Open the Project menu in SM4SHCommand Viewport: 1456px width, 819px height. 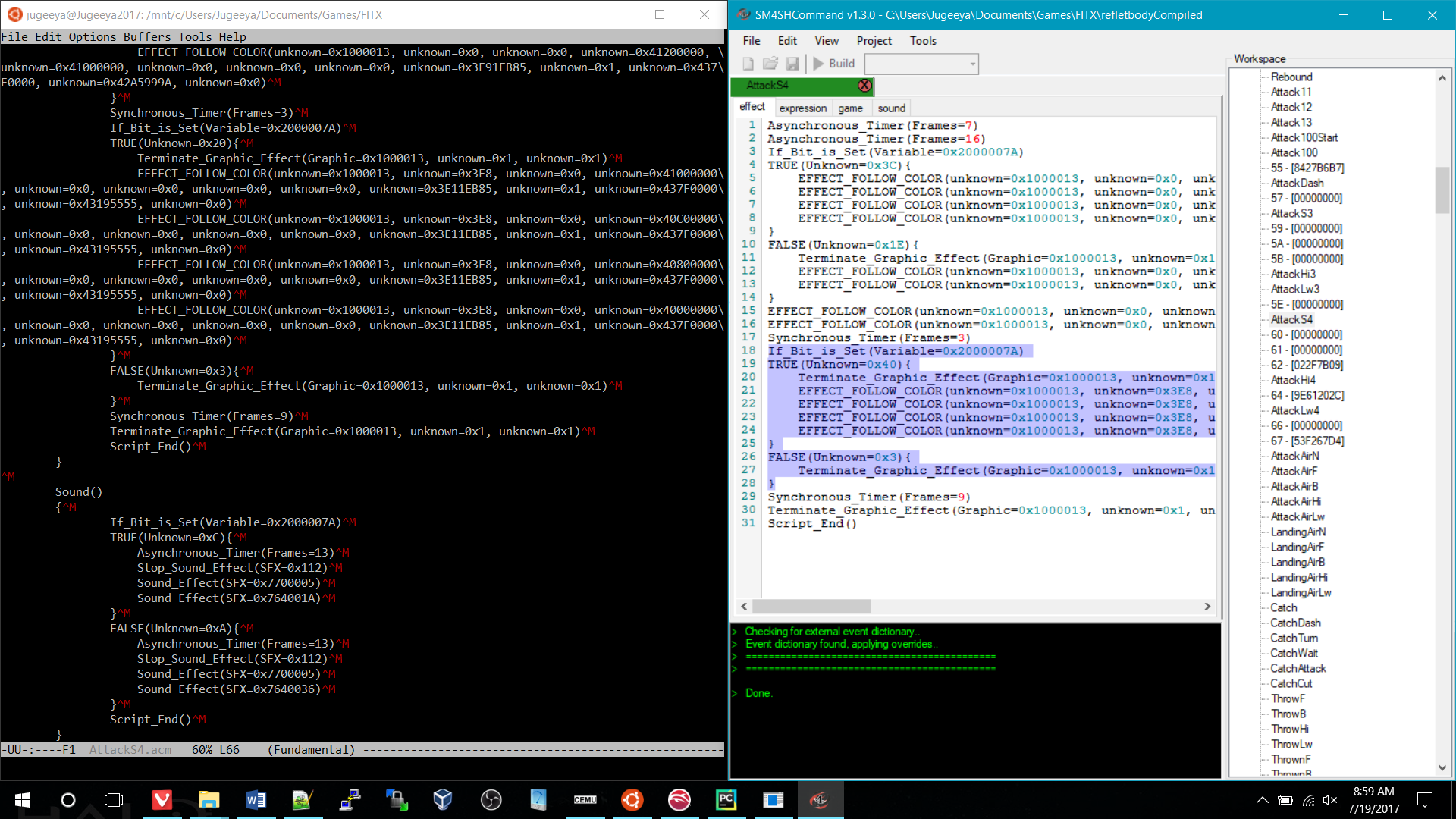tap(874, 41)
